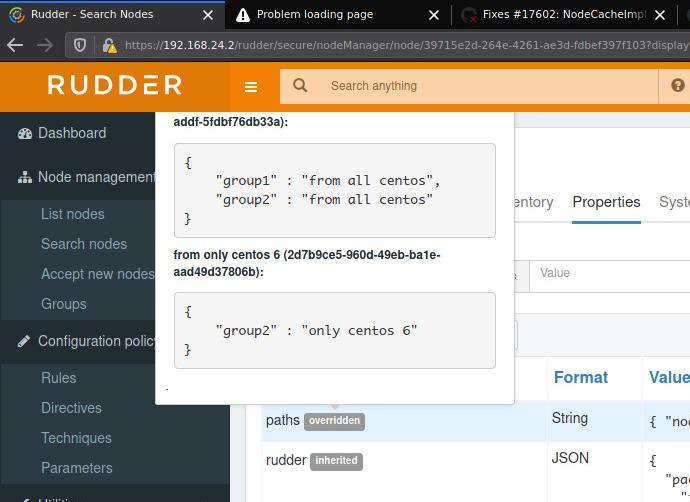
Task: Click the Node management sitemap icon
Action: tap(25, 177)
